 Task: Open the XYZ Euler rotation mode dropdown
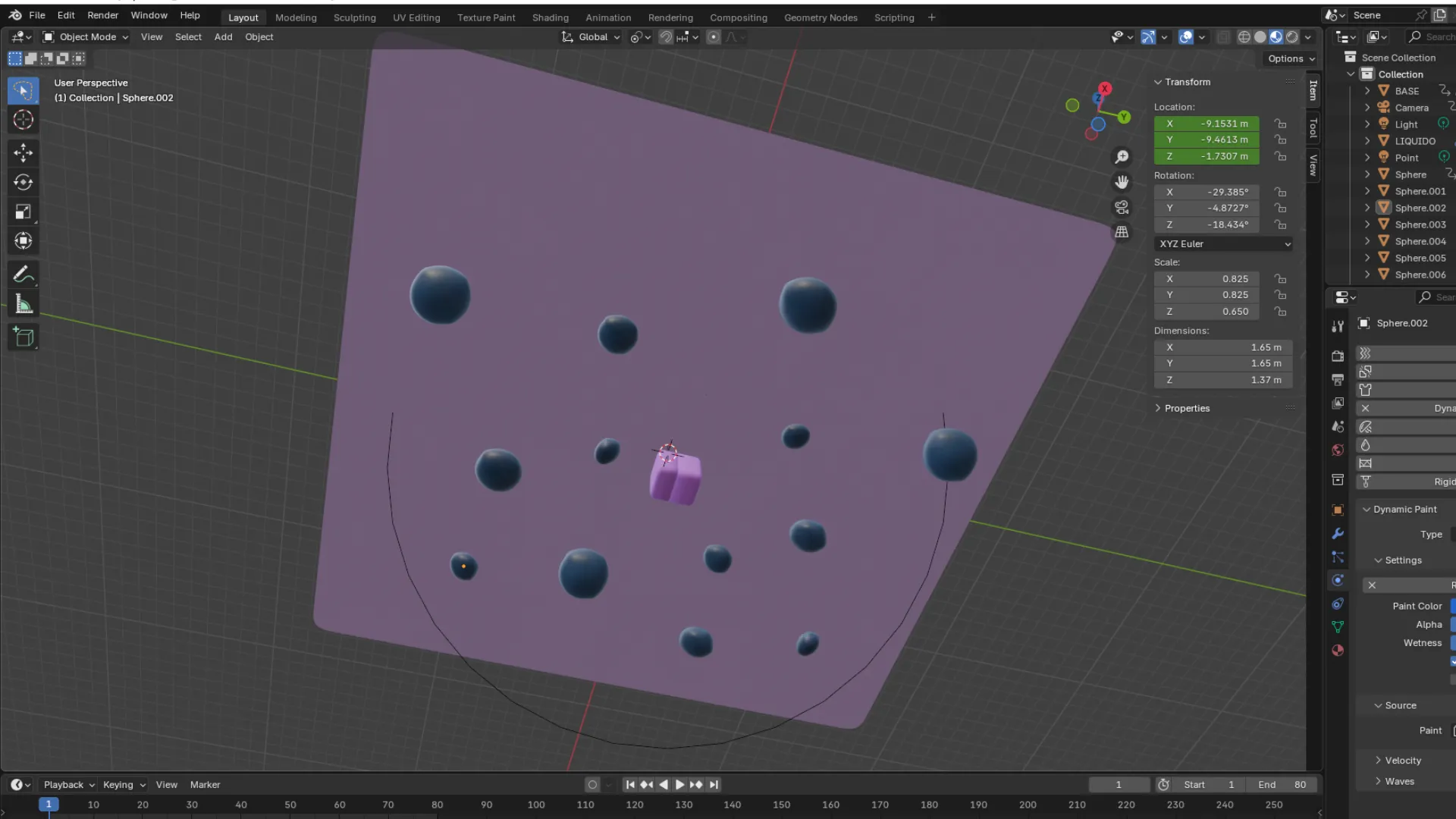1223,244
